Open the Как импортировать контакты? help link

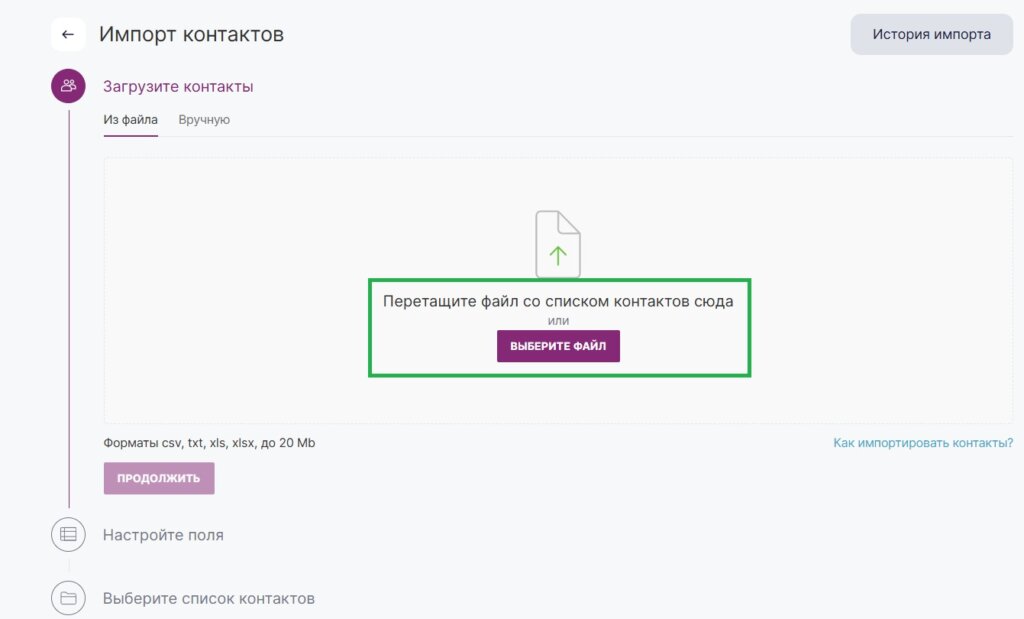(923, 443)
